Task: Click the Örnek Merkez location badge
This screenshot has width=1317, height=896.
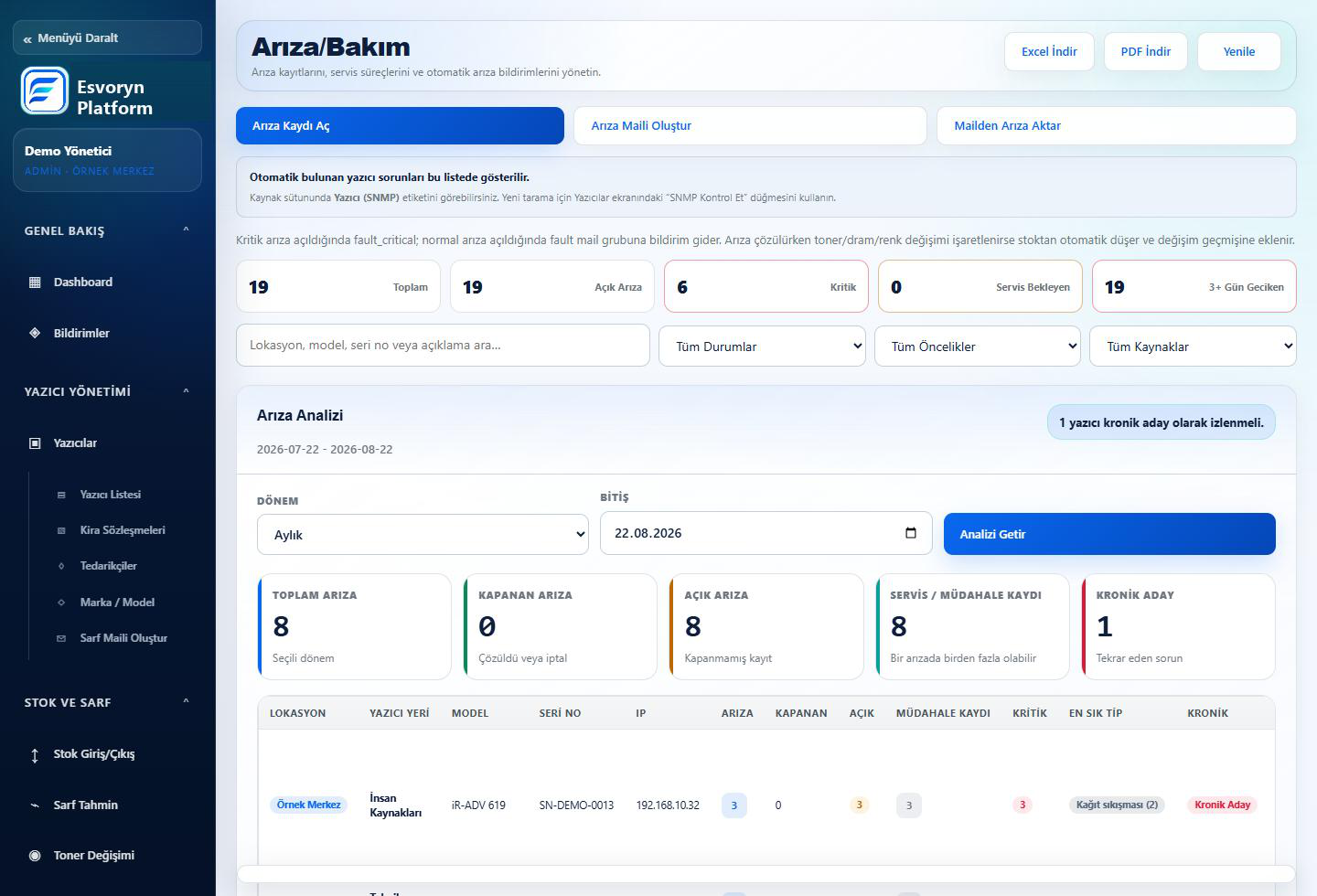Action: click(309, 805)
